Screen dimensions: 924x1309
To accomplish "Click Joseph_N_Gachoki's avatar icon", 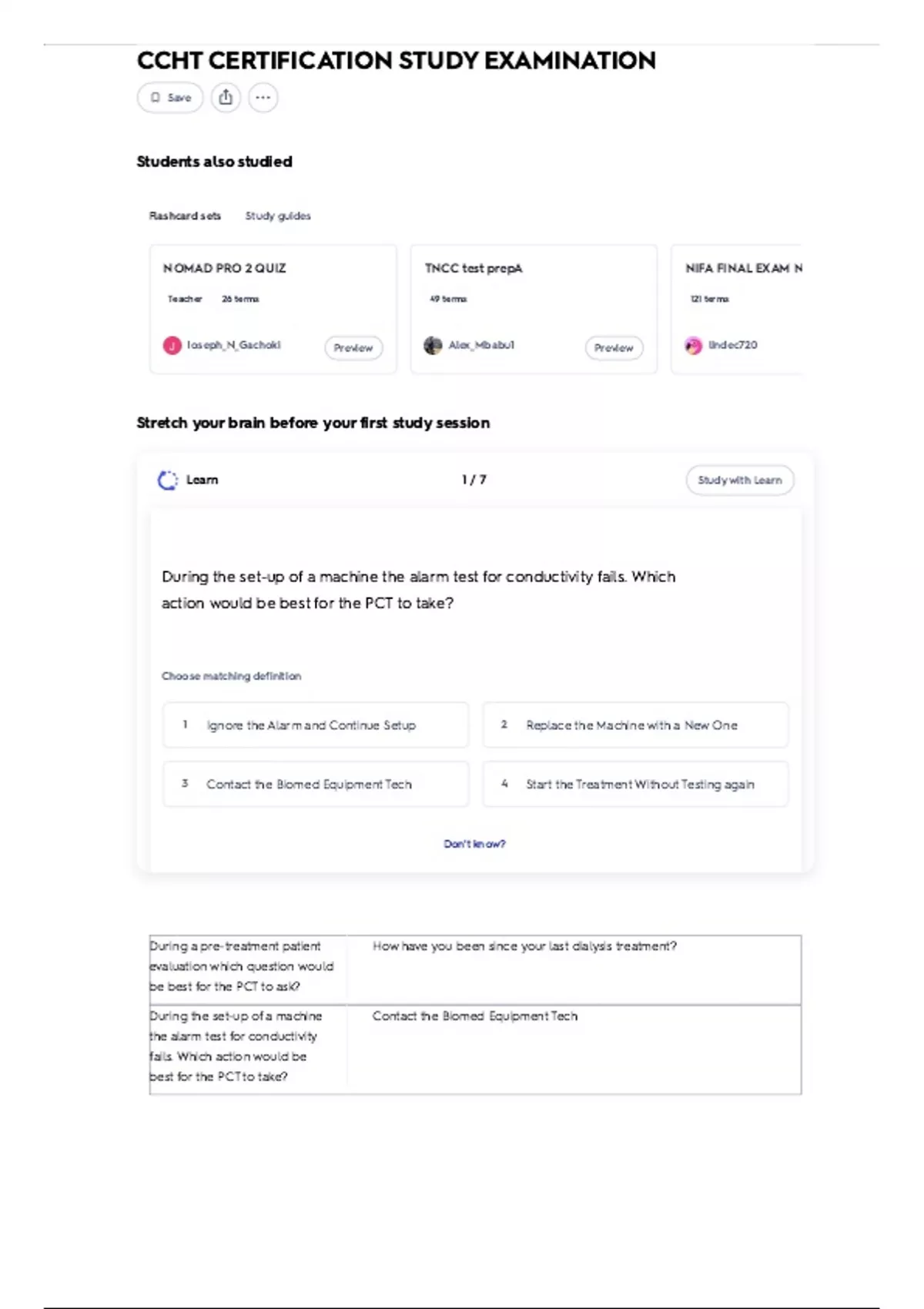I will (172, 346).
